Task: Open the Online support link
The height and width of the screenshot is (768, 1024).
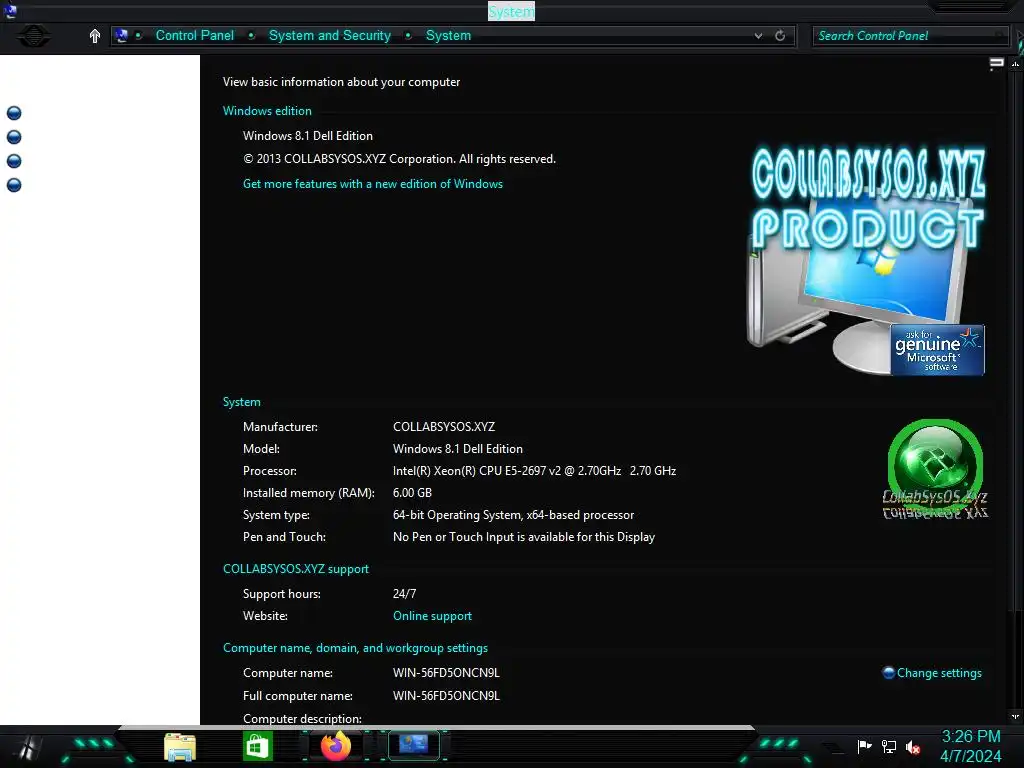Action: click(x=432, y=616)
